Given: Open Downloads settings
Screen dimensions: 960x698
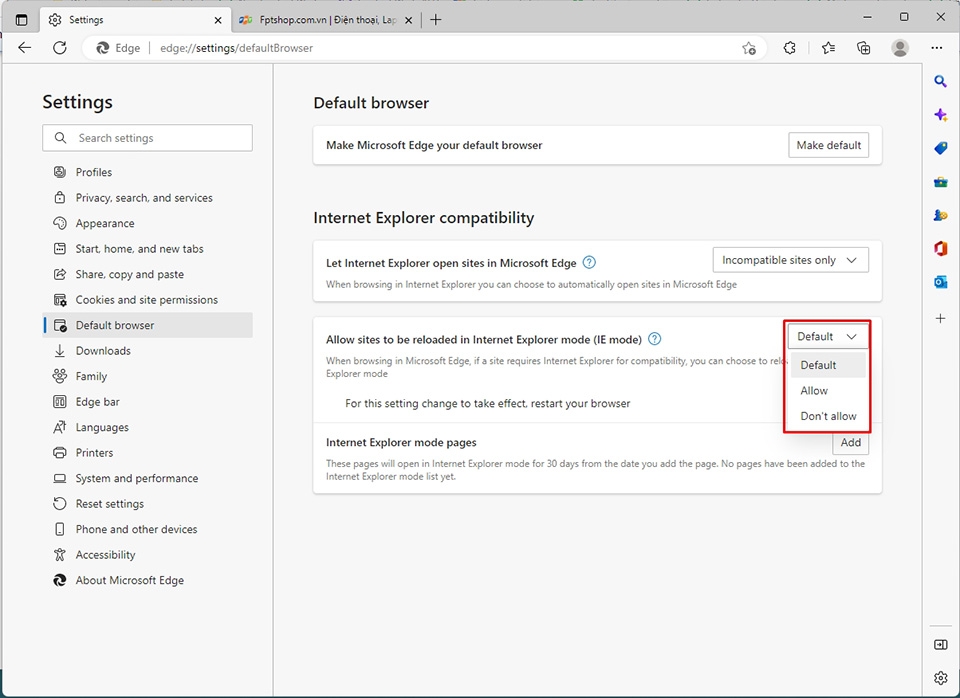Looking at the screenshot, I should 148,351.
